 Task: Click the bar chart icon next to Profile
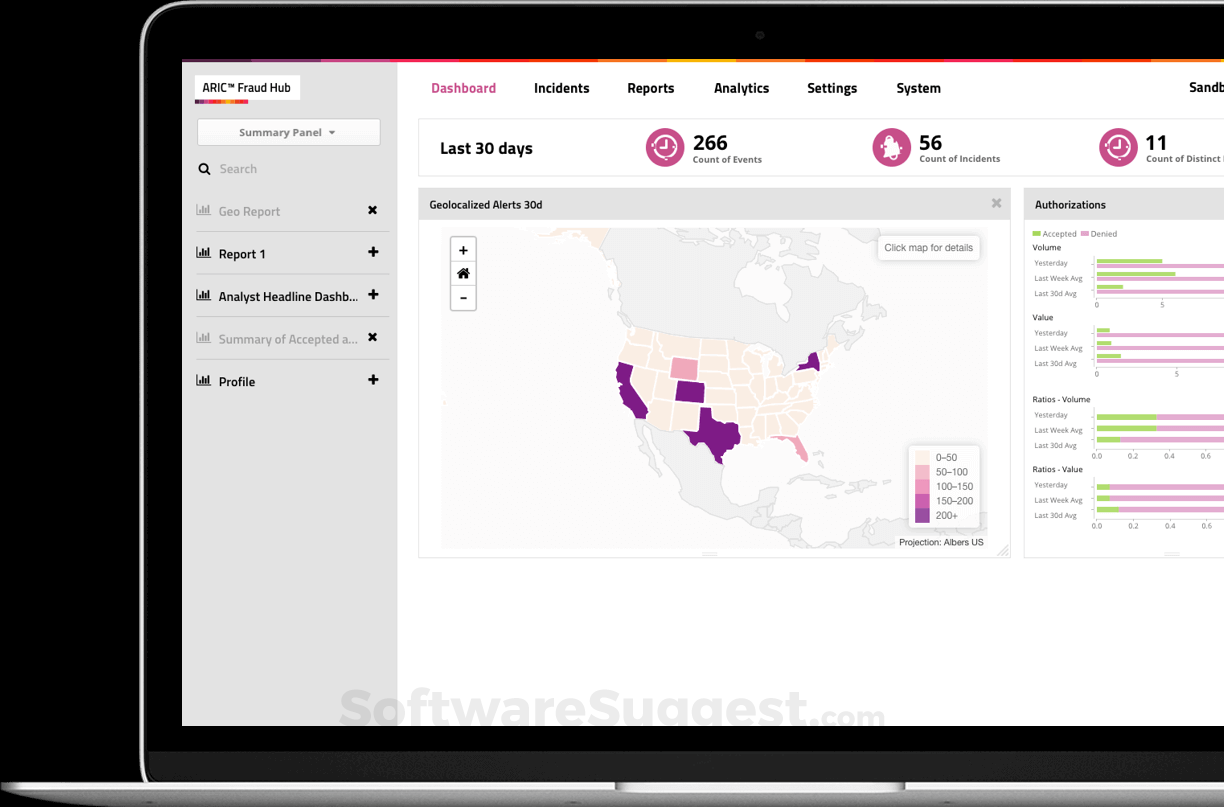point(203,379)
